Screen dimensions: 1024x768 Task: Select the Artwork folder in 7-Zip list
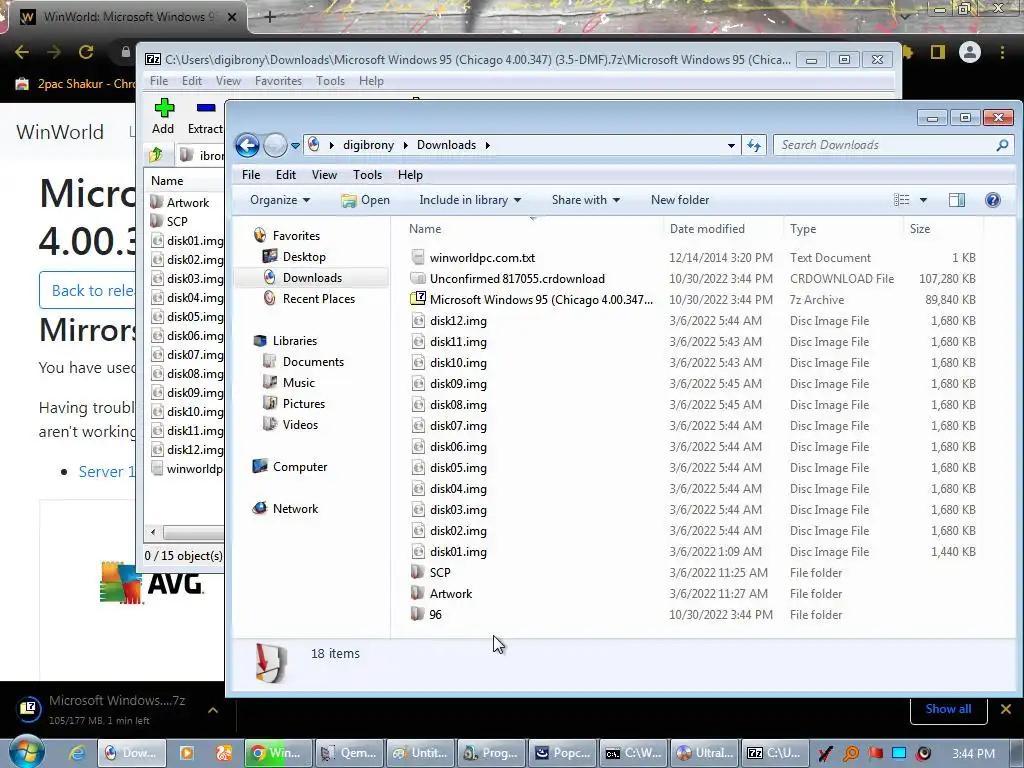(x=180, y=202)
